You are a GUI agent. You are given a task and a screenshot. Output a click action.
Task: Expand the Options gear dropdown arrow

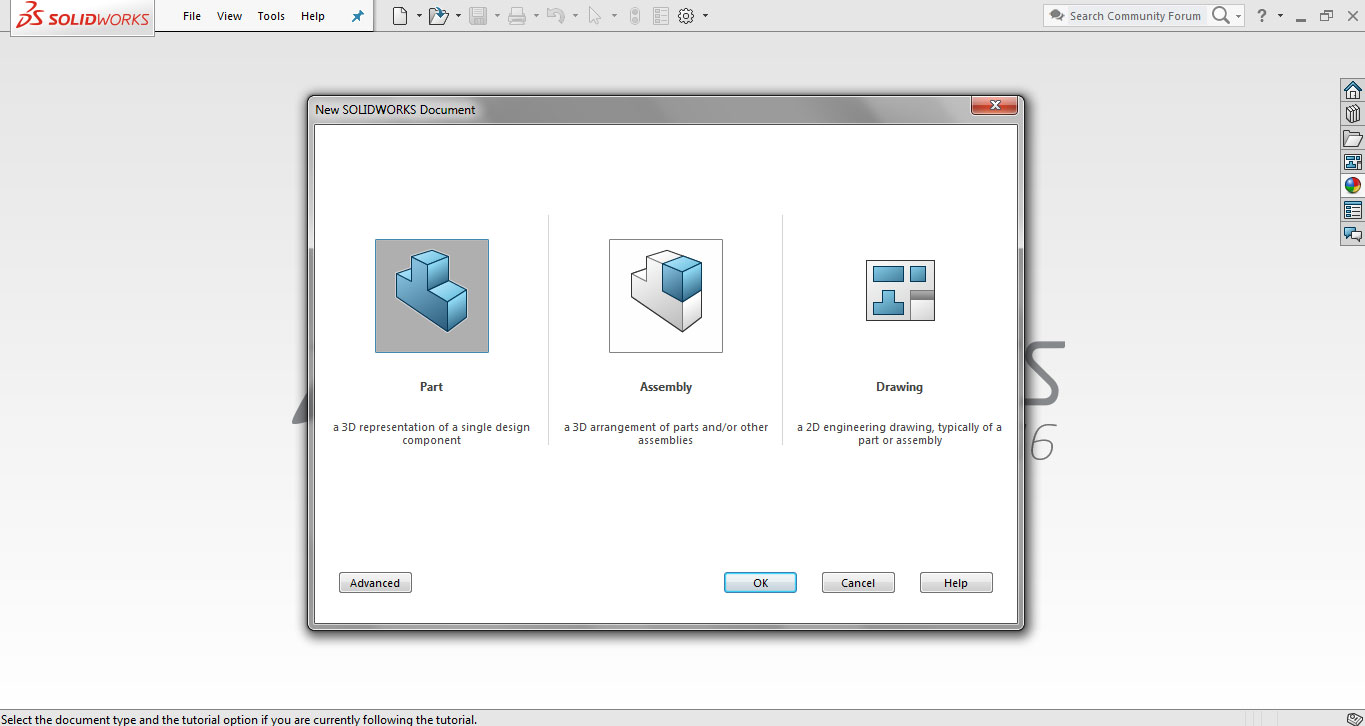click(705, 16)
